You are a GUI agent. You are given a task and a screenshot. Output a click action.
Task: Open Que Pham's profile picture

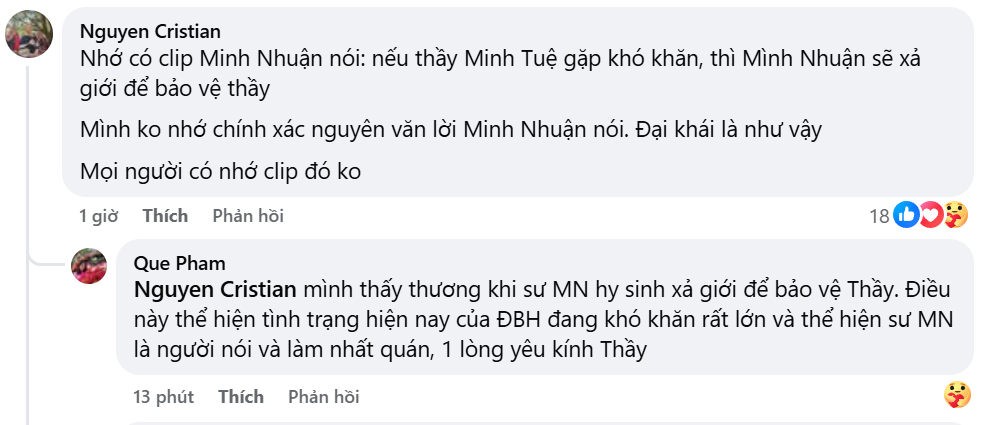pyautogui.click(x=89, y=266)
